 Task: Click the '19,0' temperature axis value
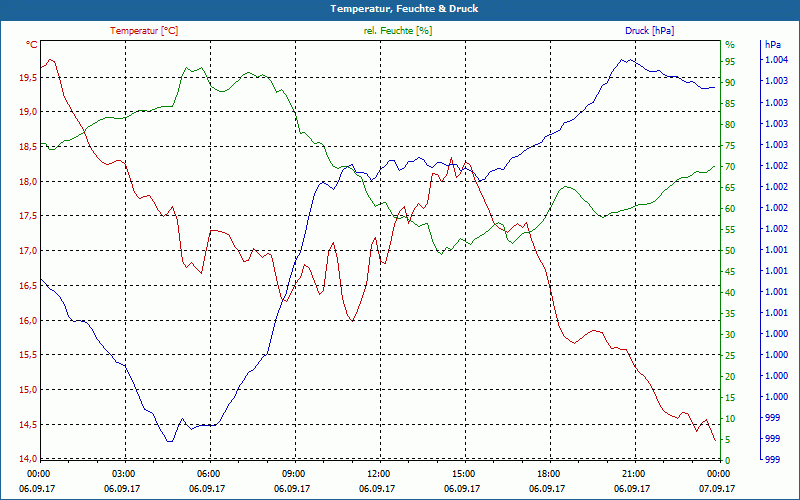[x=28, y=112]
